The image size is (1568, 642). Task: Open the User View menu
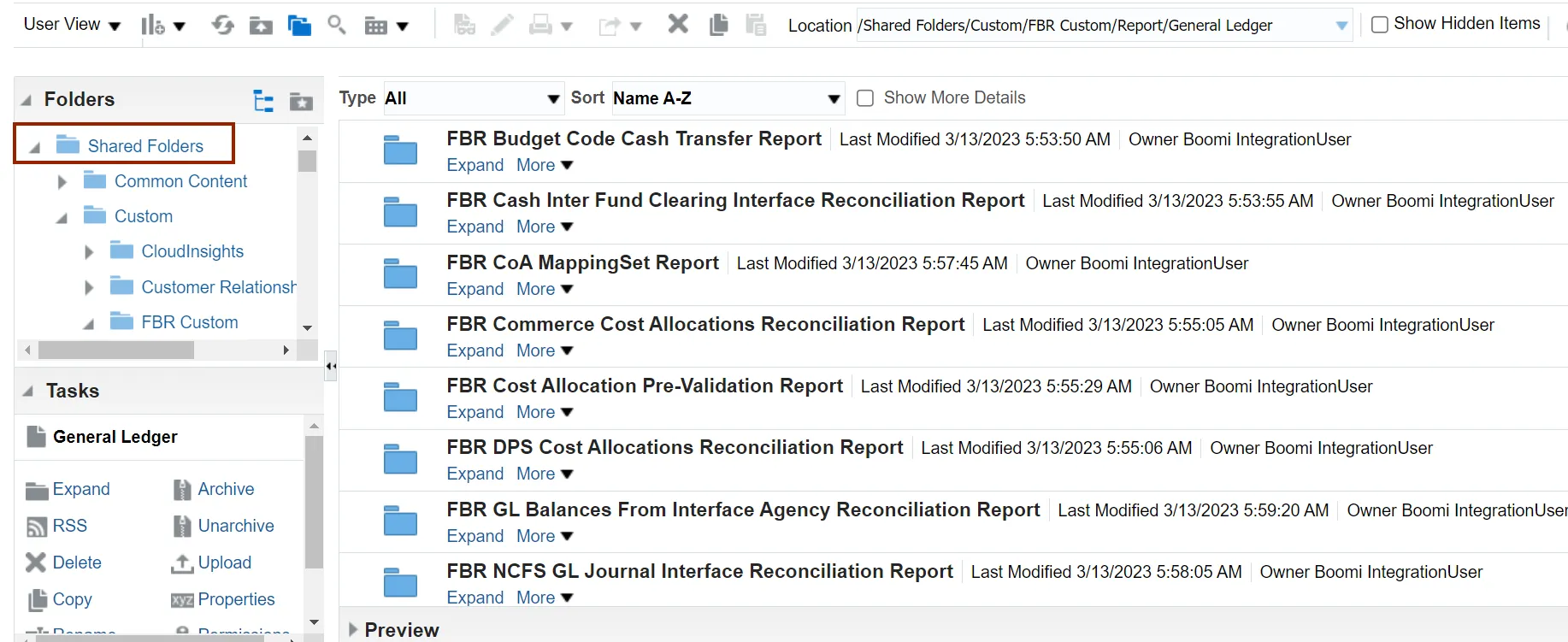click(x=72, y=25)
